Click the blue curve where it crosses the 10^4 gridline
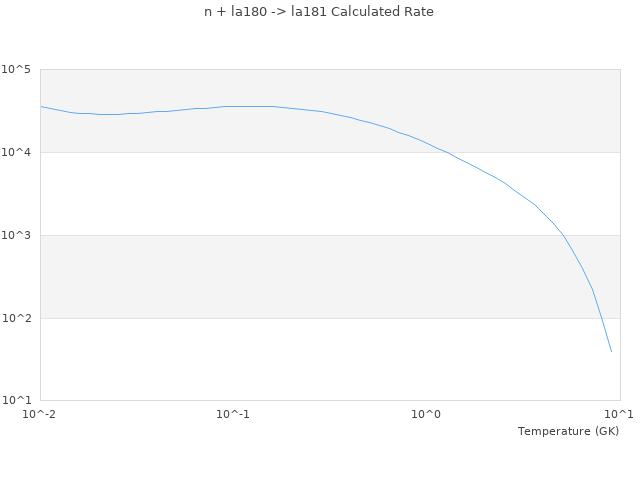Viewport: 640px width, 480px height. (446, 152)
